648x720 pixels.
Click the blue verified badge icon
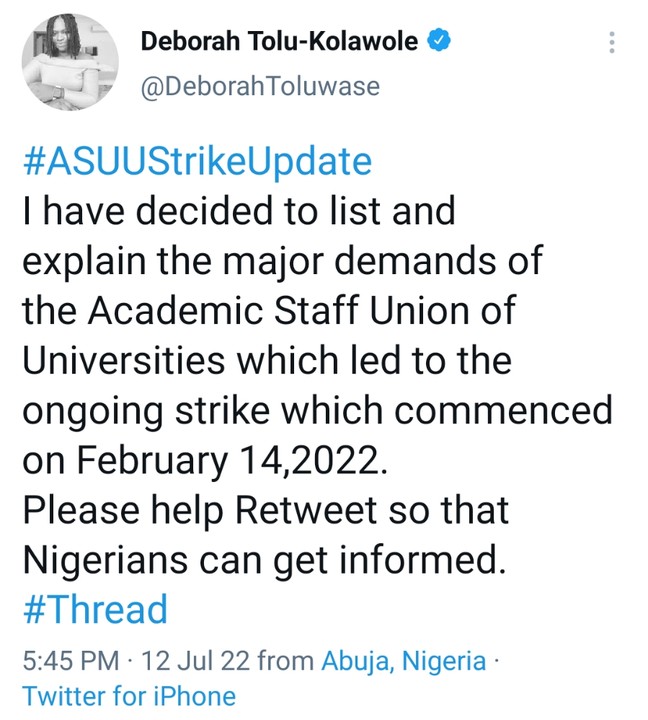coord(439,41)
